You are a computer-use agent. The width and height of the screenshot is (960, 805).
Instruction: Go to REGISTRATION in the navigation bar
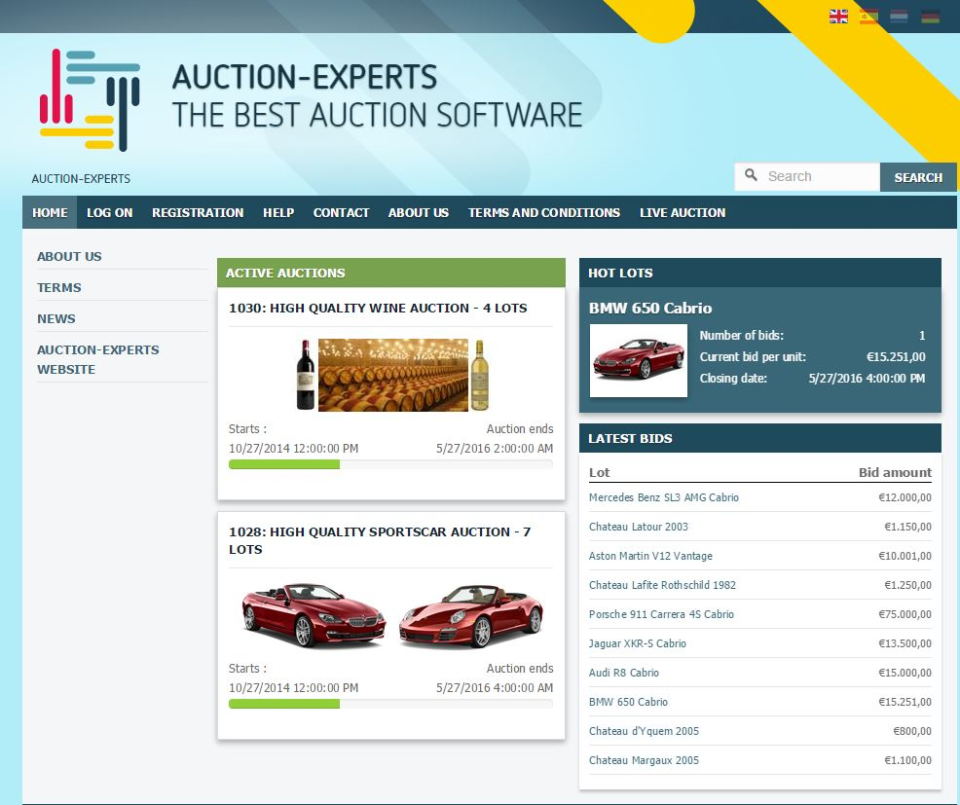point(197,212)
